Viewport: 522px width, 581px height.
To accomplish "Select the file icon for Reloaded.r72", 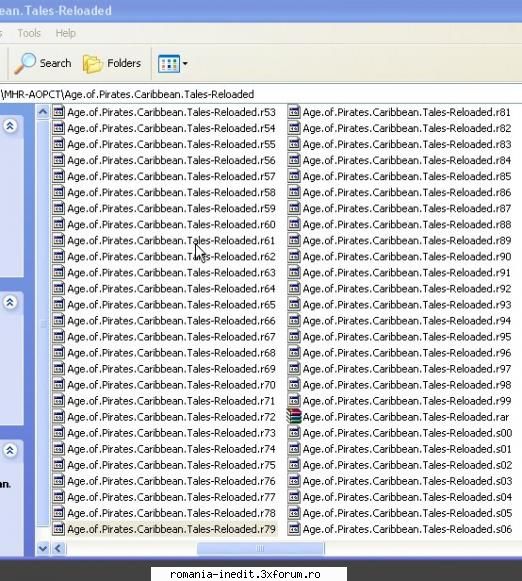I will [x=59, y=416].
